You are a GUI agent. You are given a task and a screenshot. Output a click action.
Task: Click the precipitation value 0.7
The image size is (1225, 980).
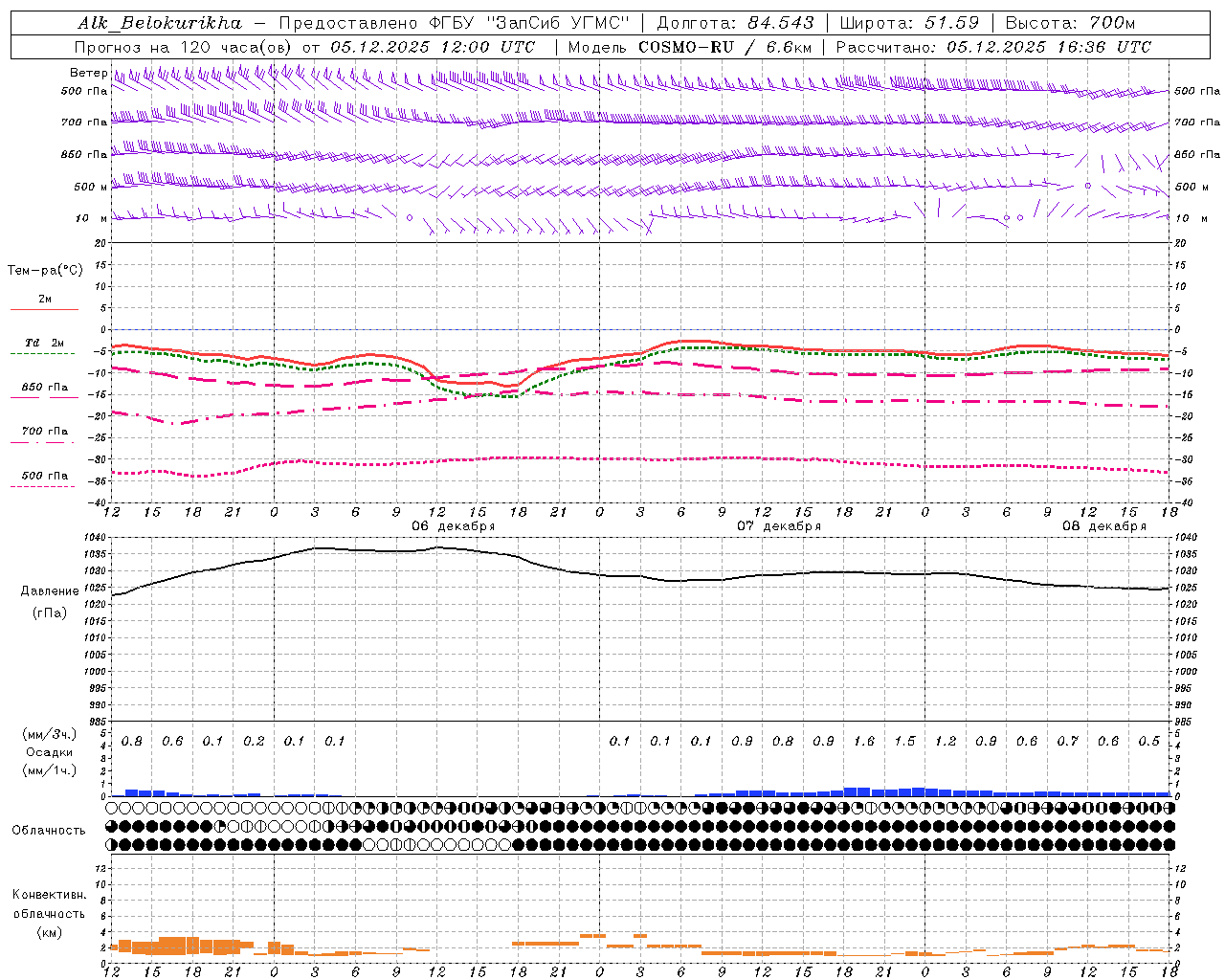[x=1068, y=742]
